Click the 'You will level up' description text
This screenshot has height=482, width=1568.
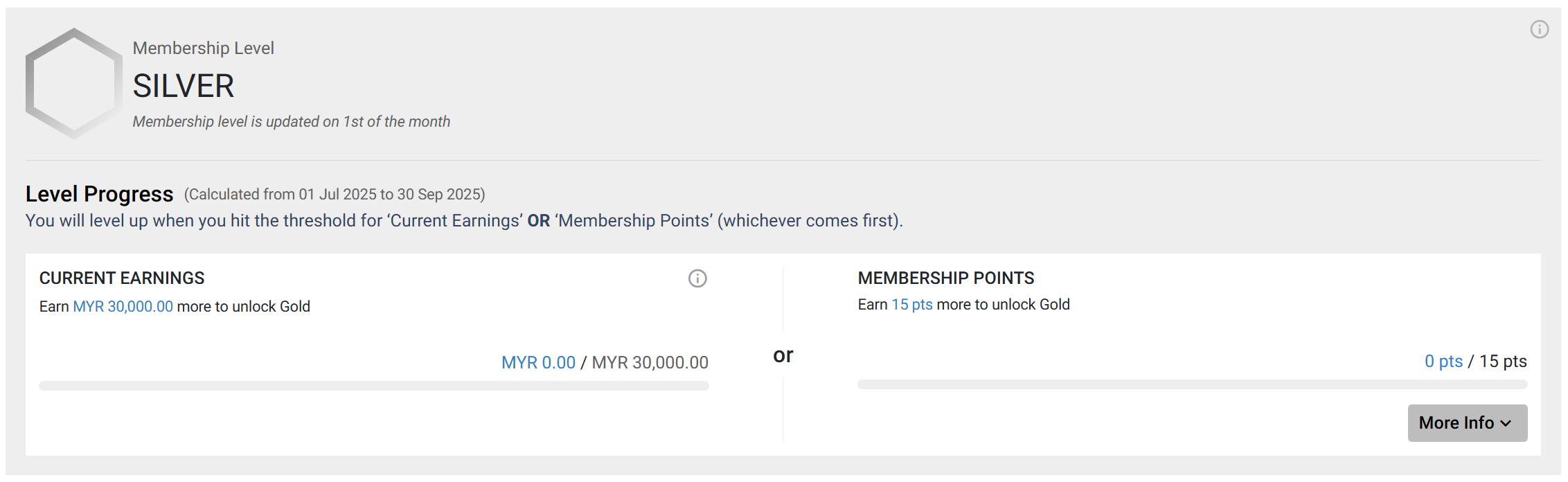point(464,220)
